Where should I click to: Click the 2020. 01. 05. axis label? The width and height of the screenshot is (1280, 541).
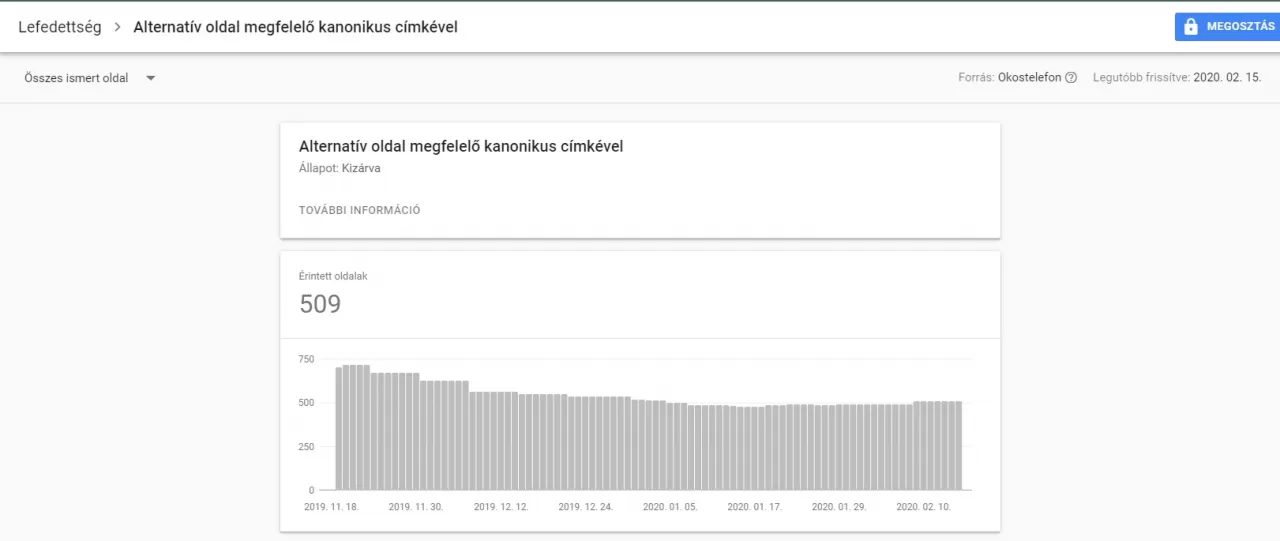tap(670, 507)
